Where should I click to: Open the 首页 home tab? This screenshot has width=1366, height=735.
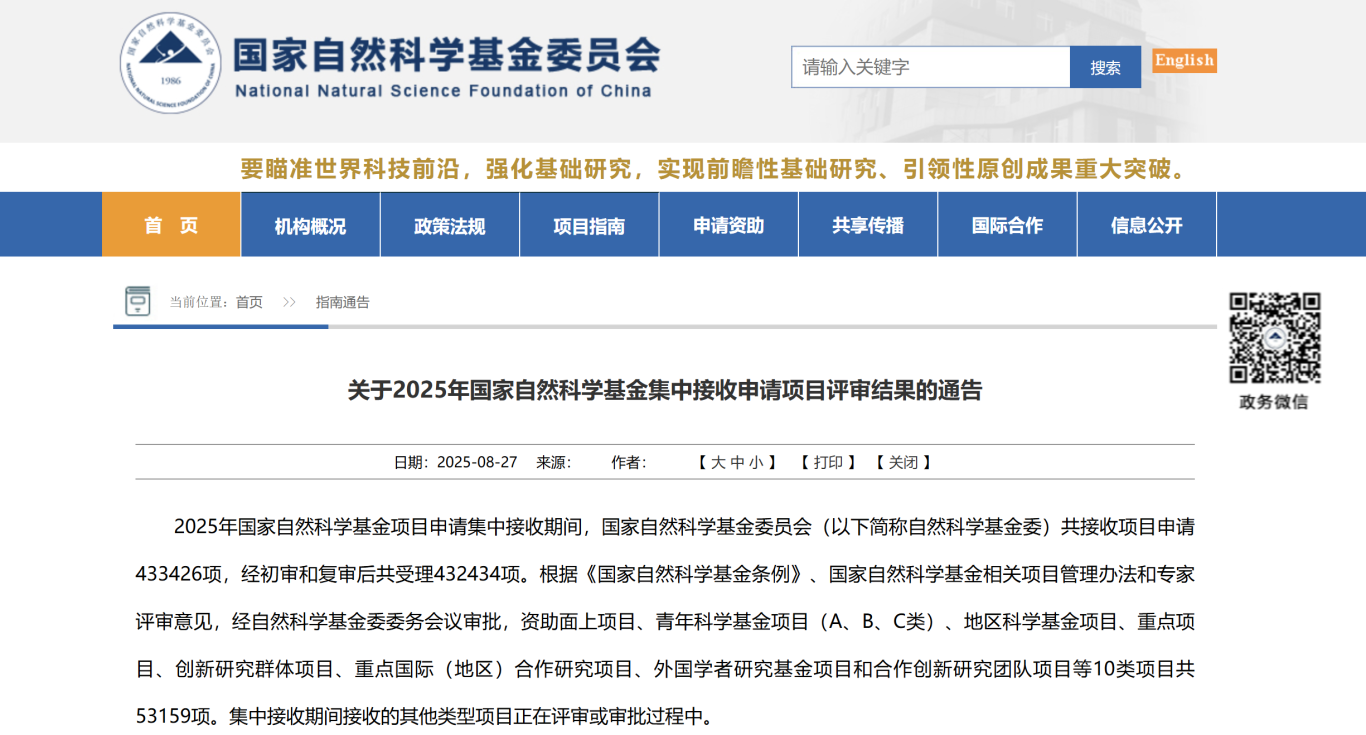click(171, 225)
